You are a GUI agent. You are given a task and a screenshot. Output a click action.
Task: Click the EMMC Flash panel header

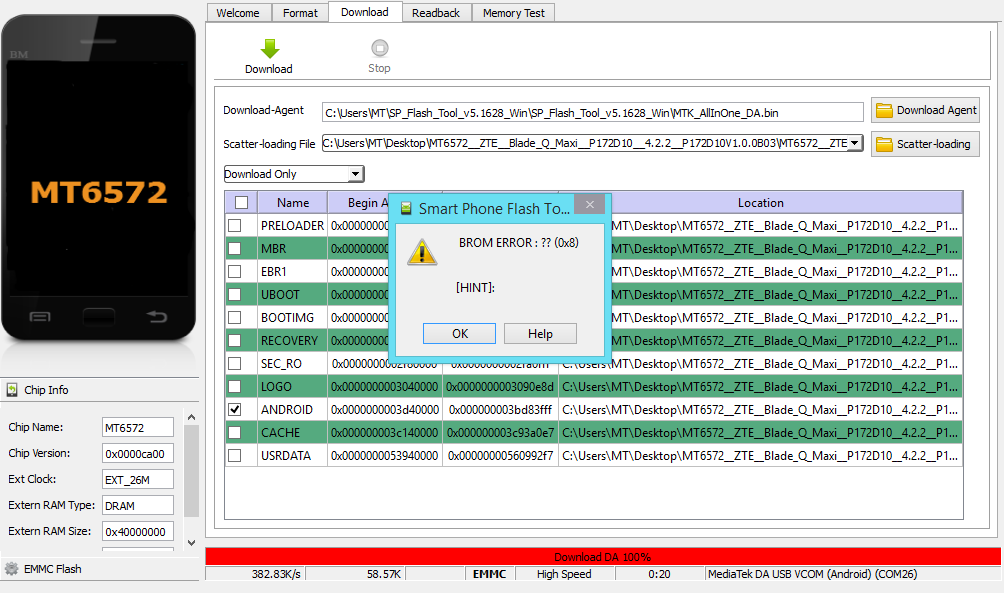click(100, 569)
